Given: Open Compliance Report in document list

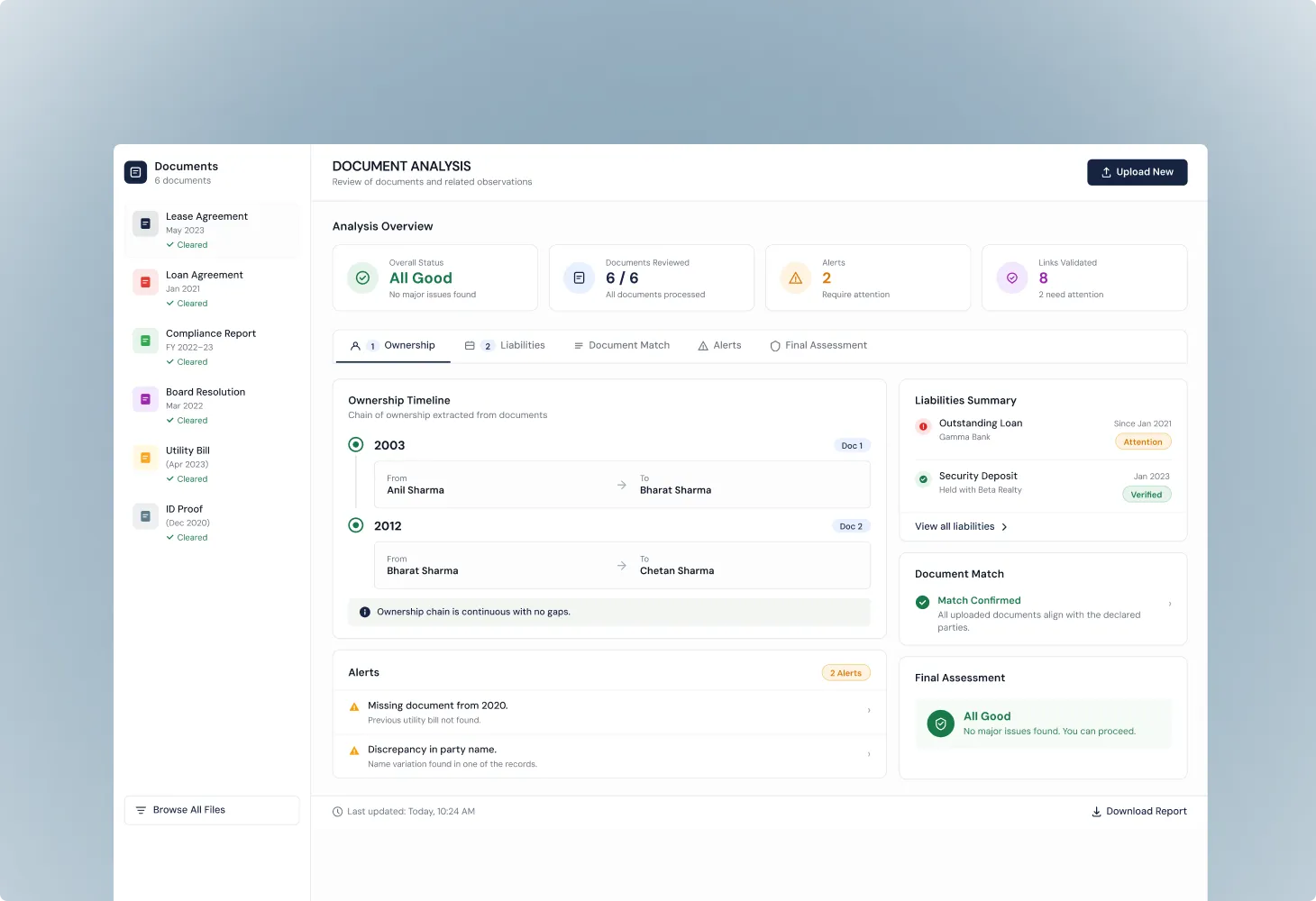Looking at the screenshot, I should (212, 348).
